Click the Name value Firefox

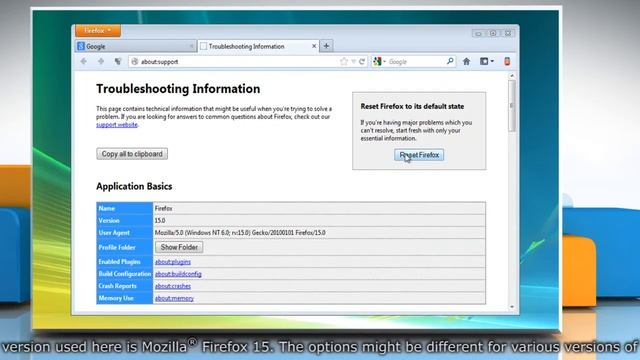(163, 209)
